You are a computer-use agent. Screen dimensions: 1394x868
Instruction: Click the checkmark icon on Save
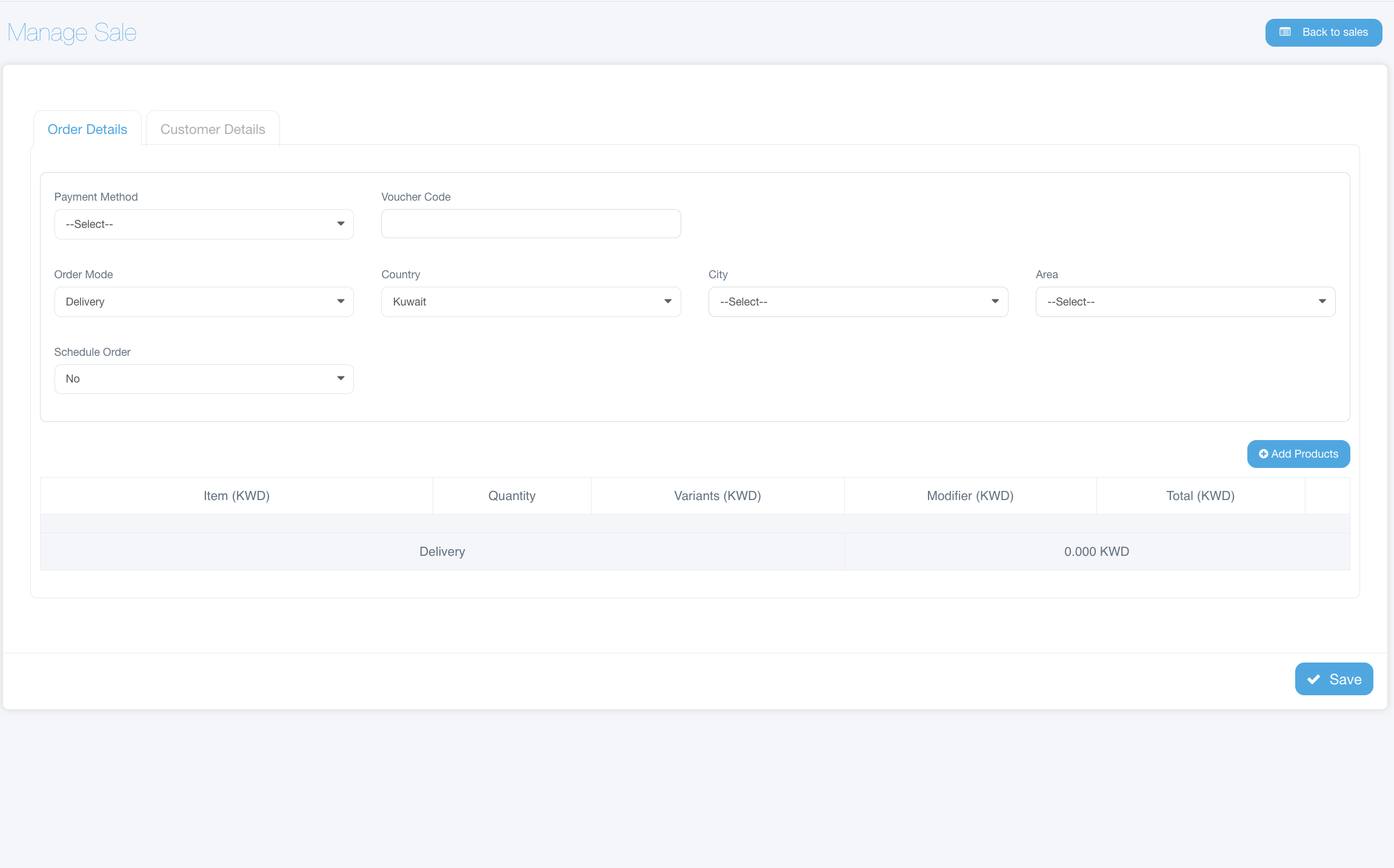click(1313, 679)
